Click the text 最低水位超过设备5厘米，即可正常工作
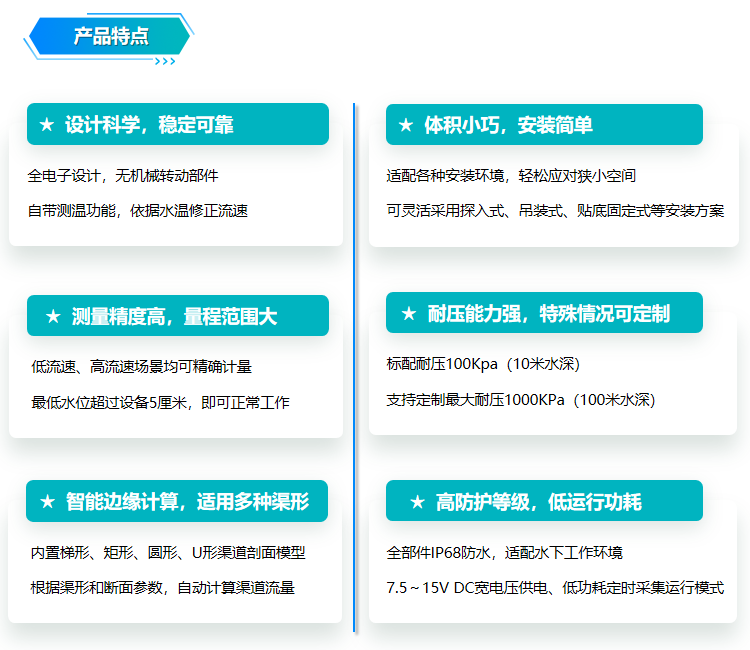Screen dimensions: 750x650 coord(160,402)
